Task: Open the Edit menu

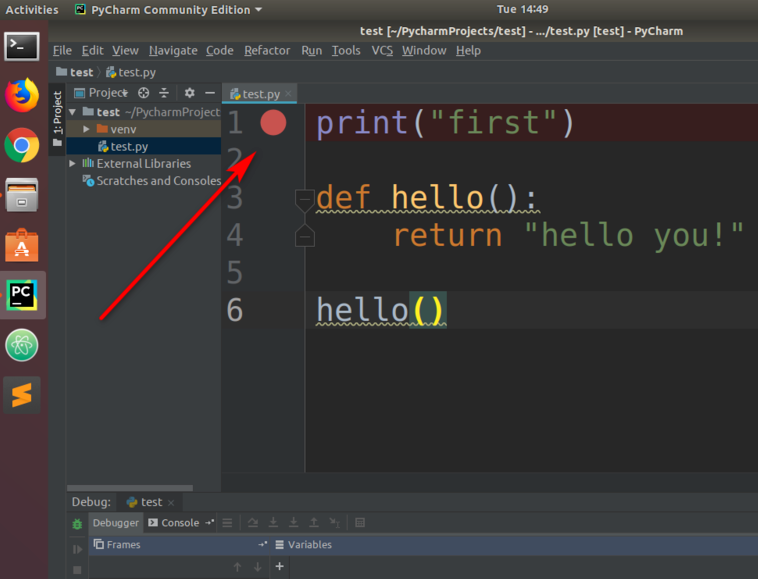Action: point(92,51)
